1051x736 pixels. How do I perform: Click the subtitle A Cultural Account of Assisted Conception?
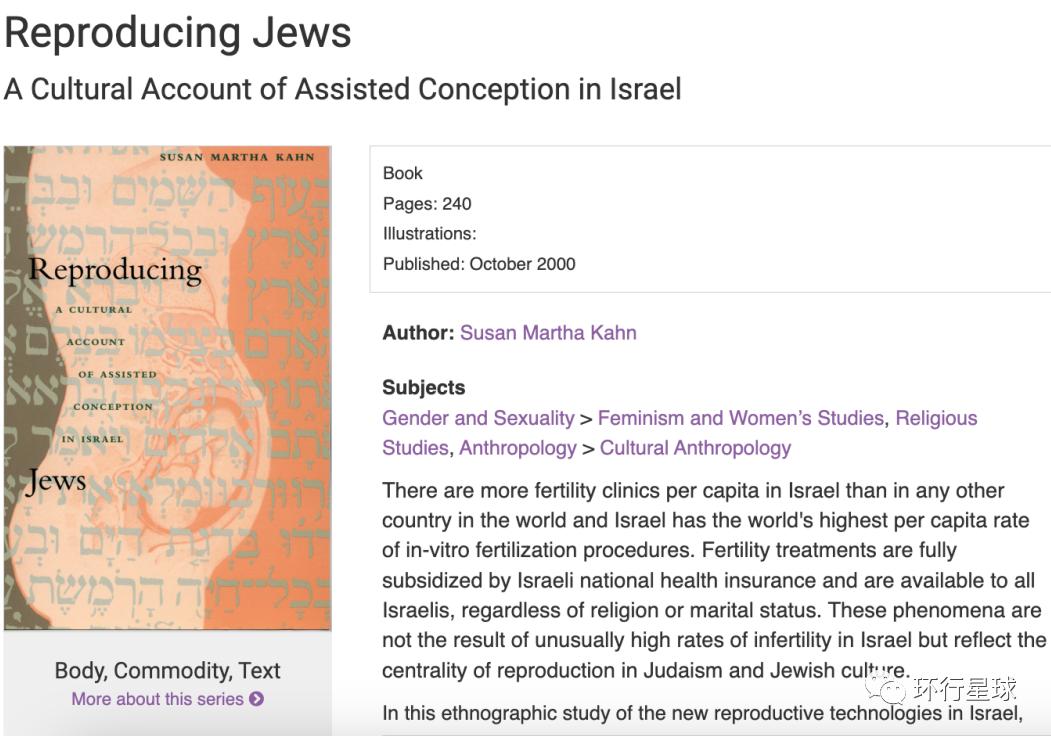click(342, 89)
